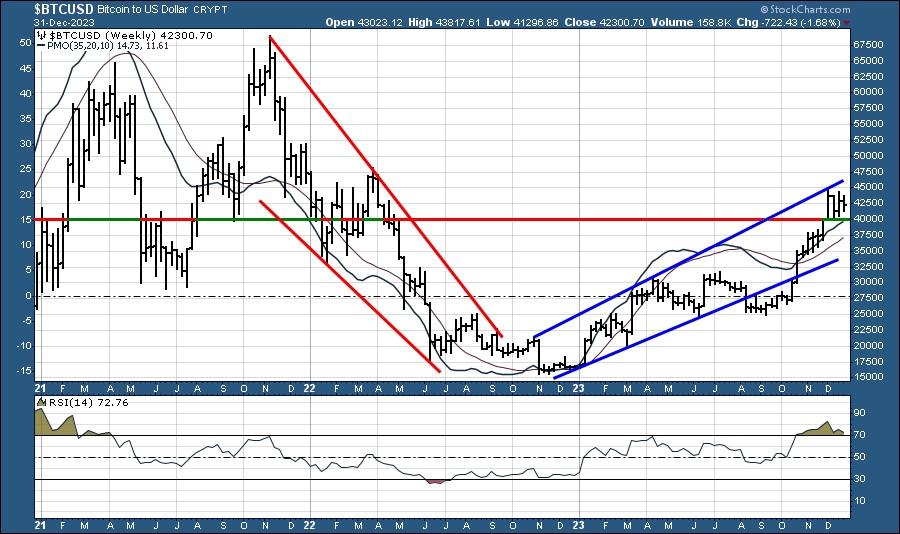Screen dimensions: 900x534
Task: Select the upper blue channel trendline
Action: [690, 260]
